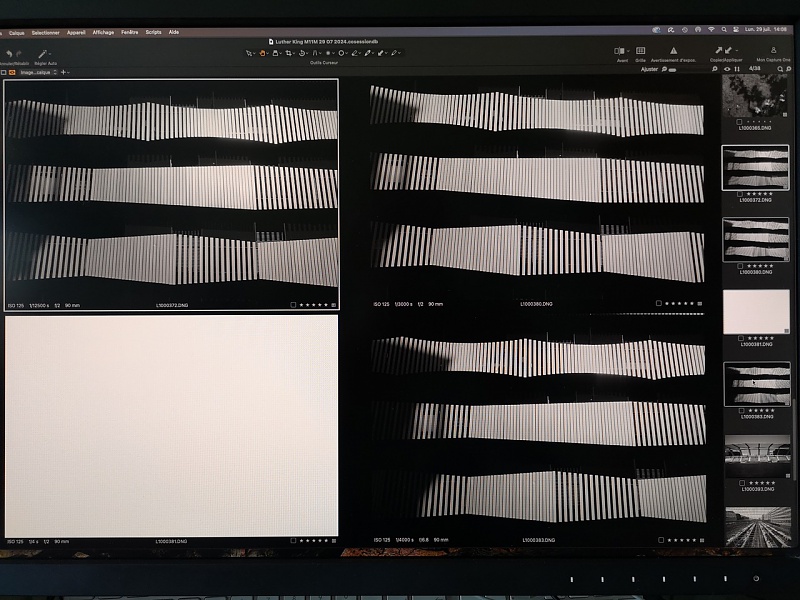Open the Affichage menu
The image size is (800, 600).
103,32
